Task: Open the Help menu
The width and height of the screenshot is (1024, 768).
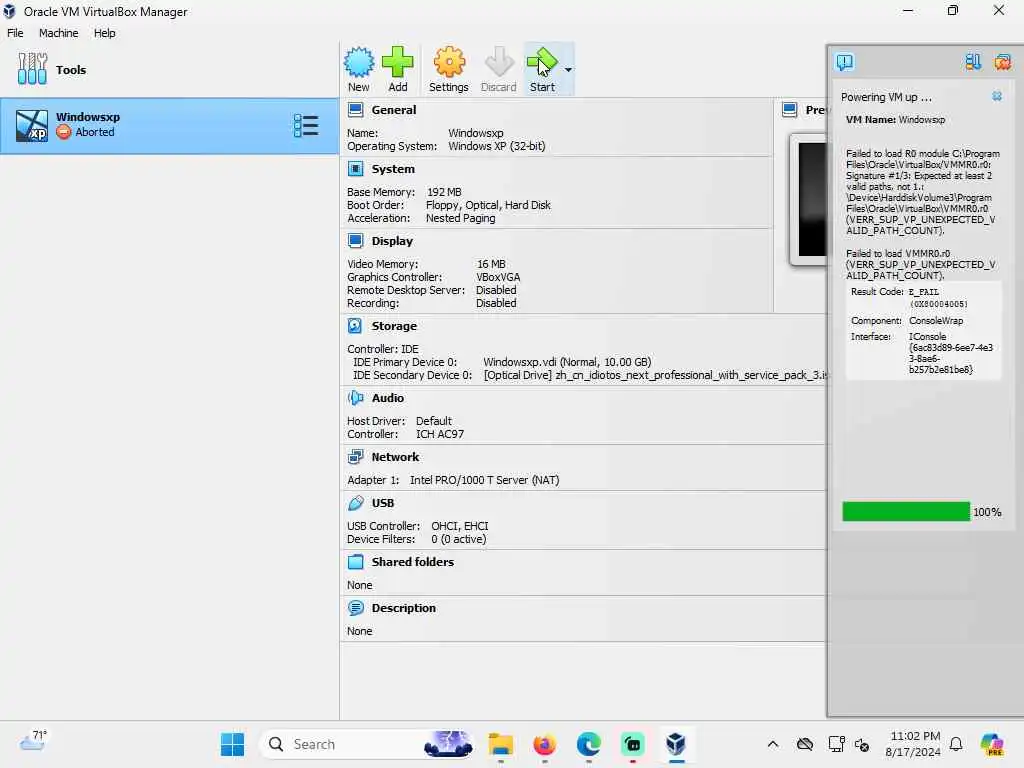Action: (x=104, y=33)
